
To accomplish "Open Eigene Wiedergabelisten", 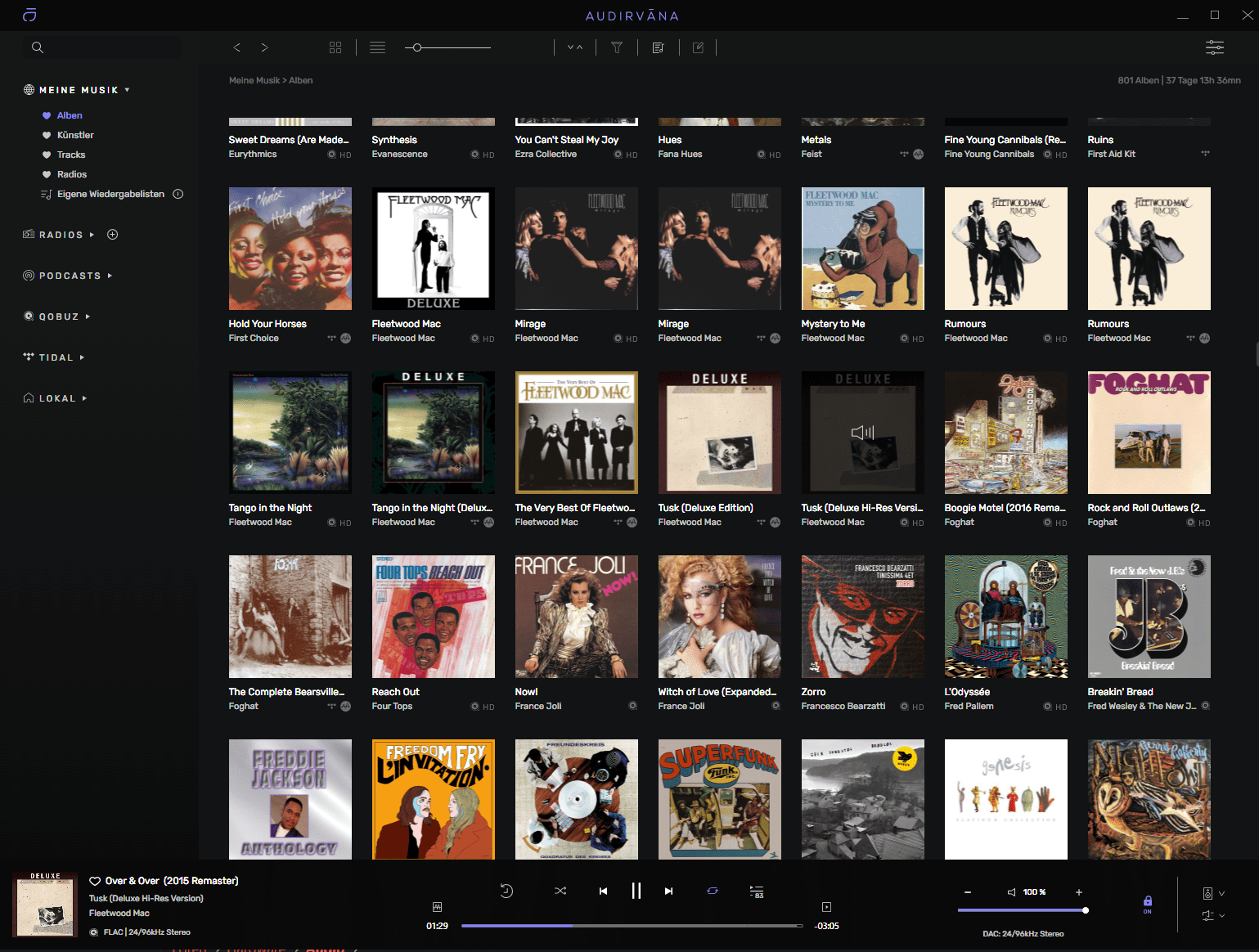I will click(110, 194).
